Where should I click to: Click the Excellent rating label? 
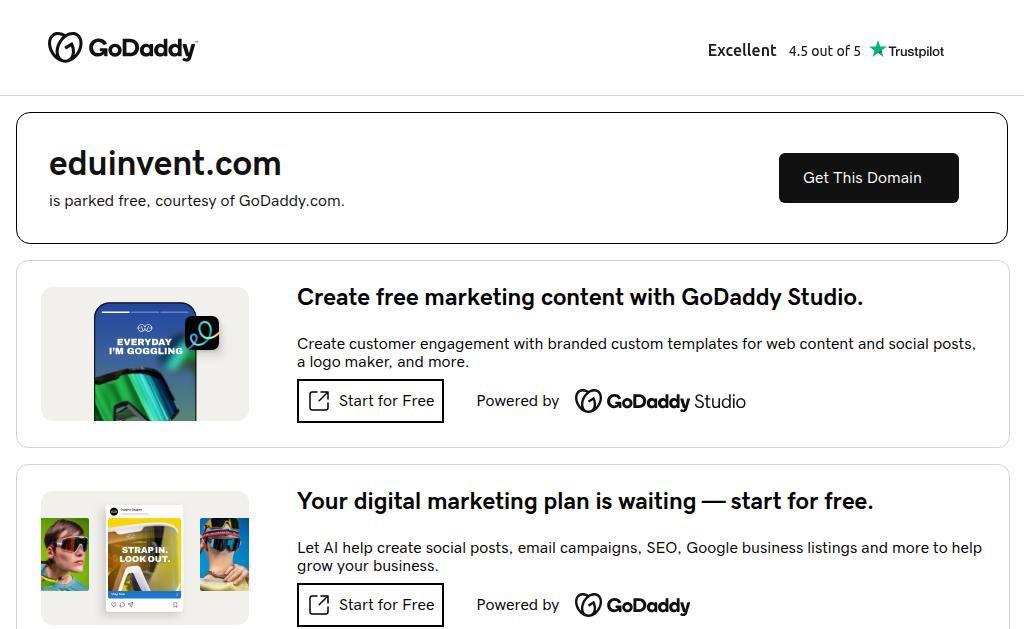tap(742, 50)
